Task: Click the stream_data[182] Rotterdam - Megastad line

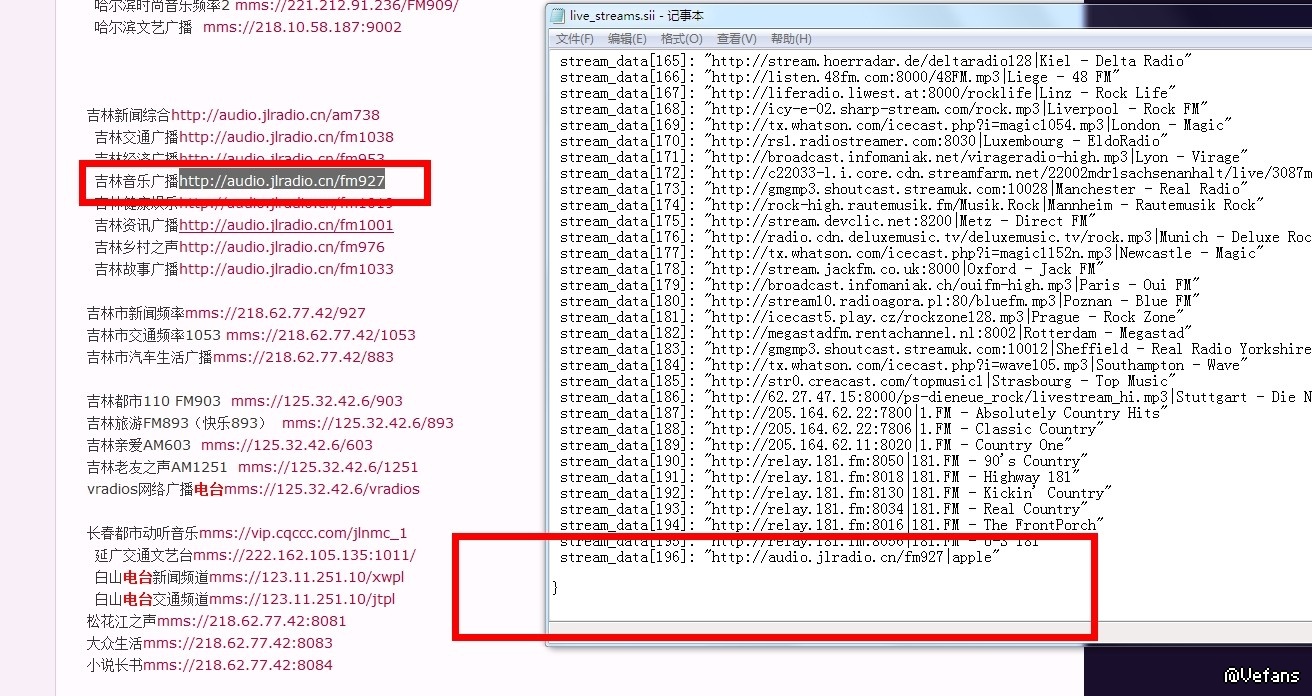Action: (876, 333)
